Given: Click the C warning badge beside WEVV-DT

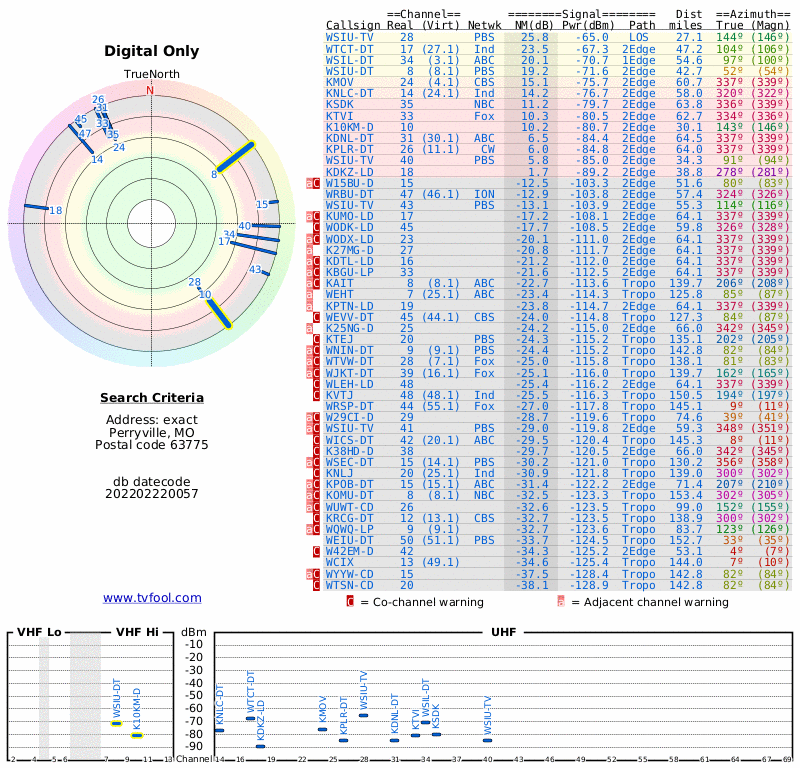Looking at the screenshot, I should [316, 317].
